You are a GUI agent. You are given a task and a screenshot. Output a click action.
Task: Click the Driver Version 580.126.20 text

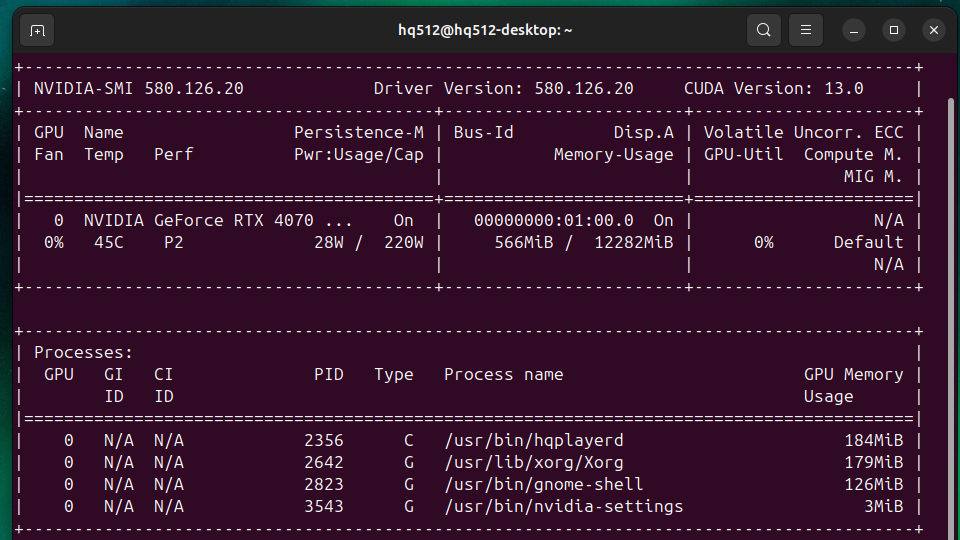(503, 88)
